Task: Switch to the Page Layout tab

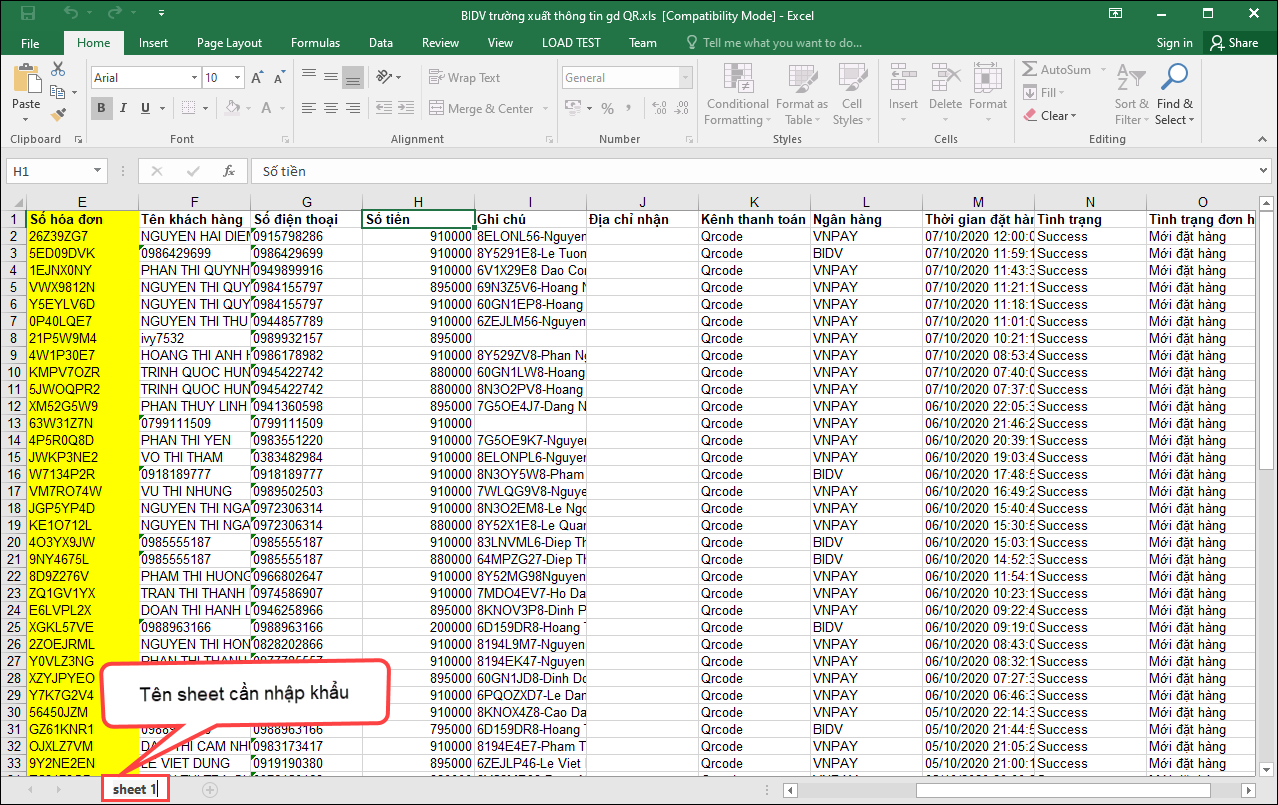Action: click(229, 43)
